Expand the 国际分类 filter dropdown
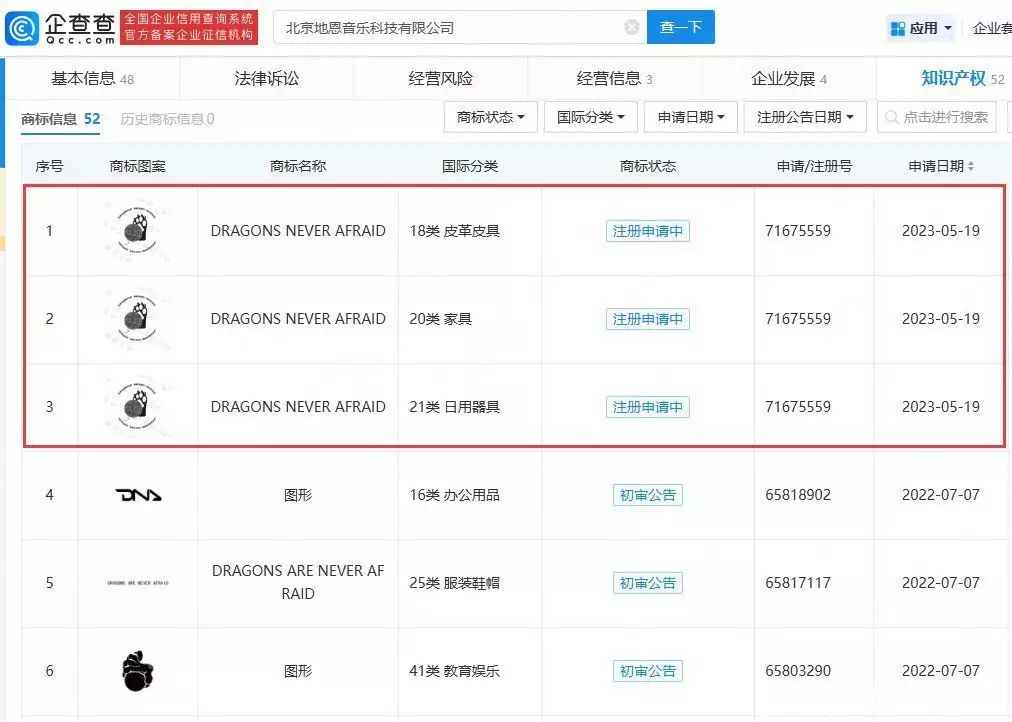 [590, 118]
